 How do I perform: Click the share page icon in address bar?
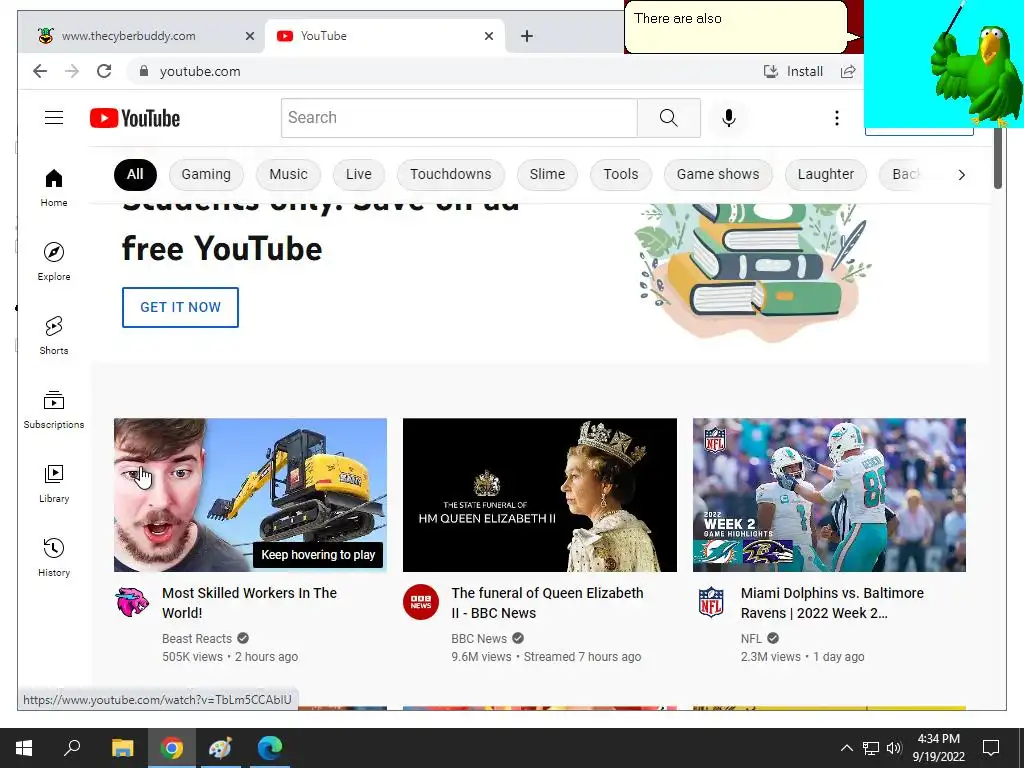848,71
